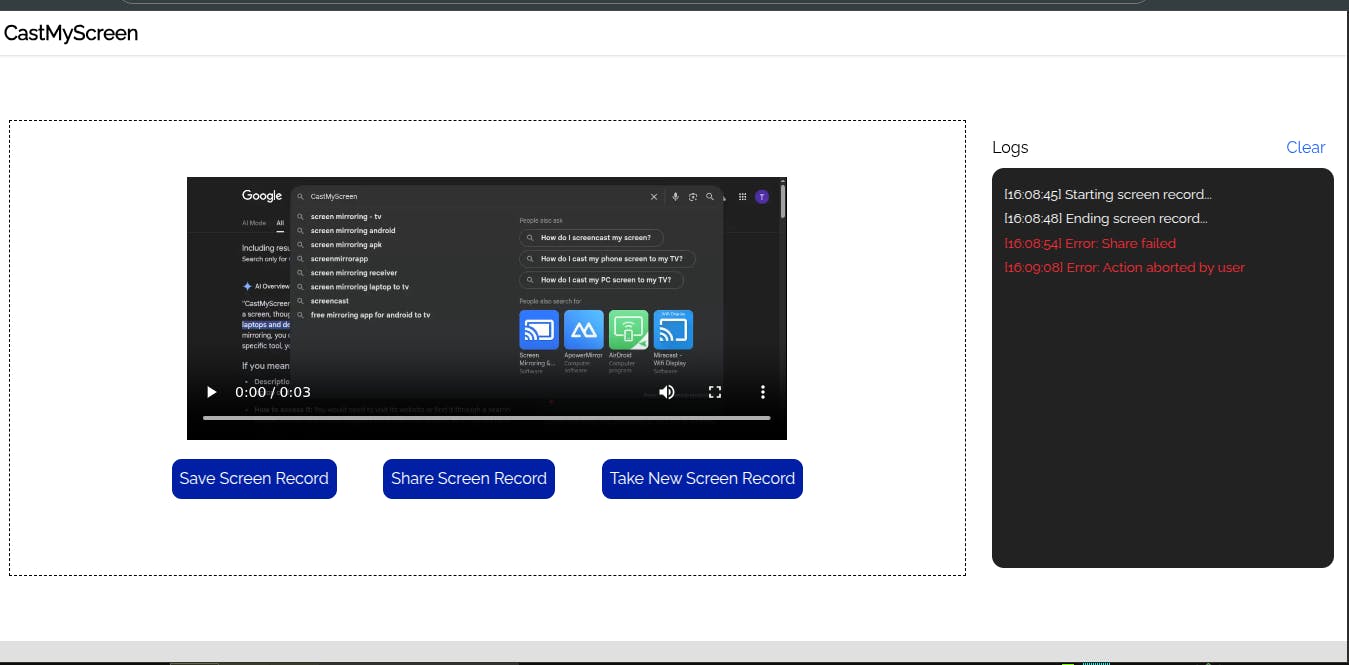
Task: Clear the logs panel
Action: click(1305, 147)
